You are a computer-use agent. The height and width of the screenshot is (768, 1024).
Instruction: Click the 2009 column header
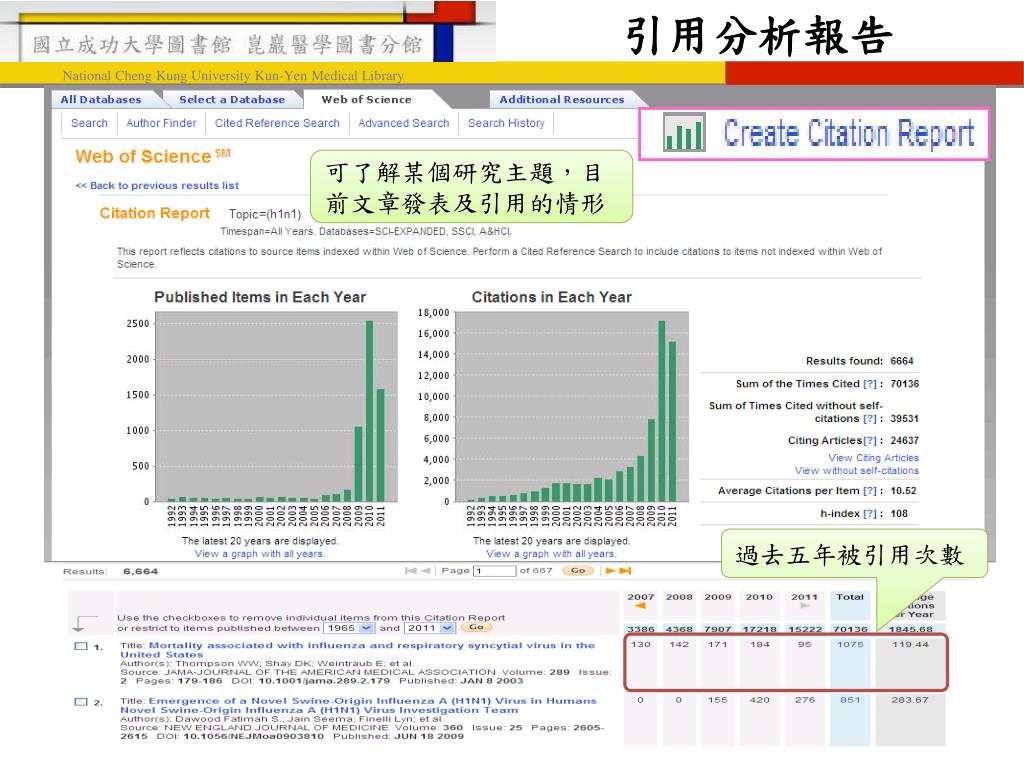pyautogui.click(x=718, y=597)
